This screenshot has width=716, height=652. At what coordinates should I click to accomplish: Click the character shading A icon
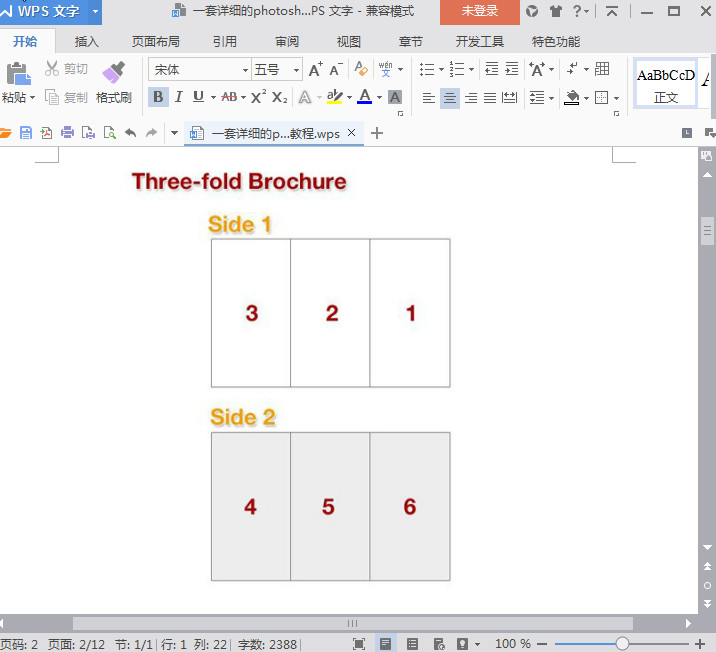(x=395, y=97)
